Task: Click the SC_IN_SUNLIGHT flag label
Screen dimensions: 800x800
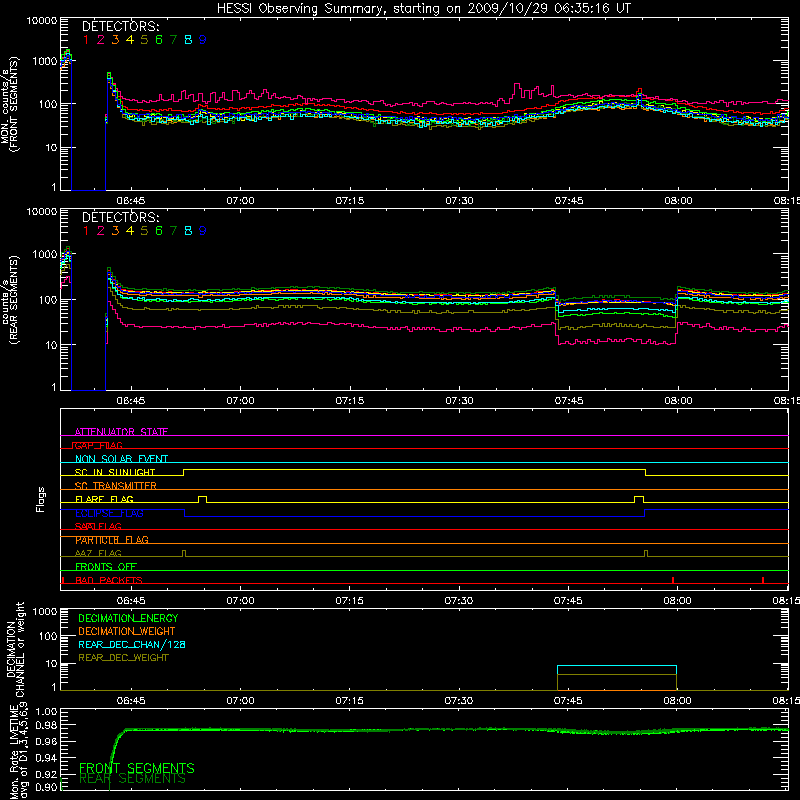Action: point(115,472)
